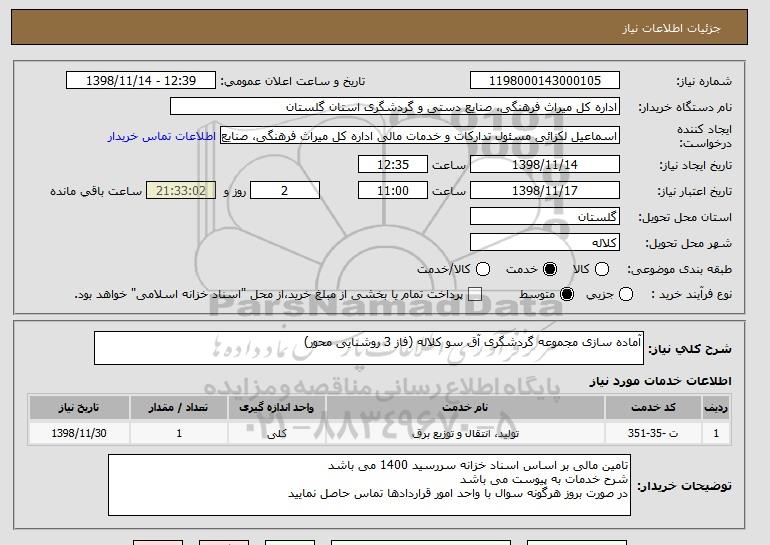The width and height of the screenshot is (770, 545).
Task: Click the general need description text box
Action: pyautogui.click(x=369, y=348)
